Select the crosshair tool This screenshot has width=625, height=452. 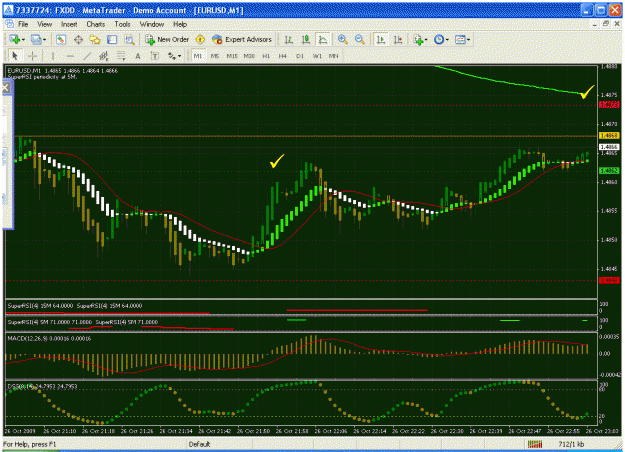tap(33, 56)
